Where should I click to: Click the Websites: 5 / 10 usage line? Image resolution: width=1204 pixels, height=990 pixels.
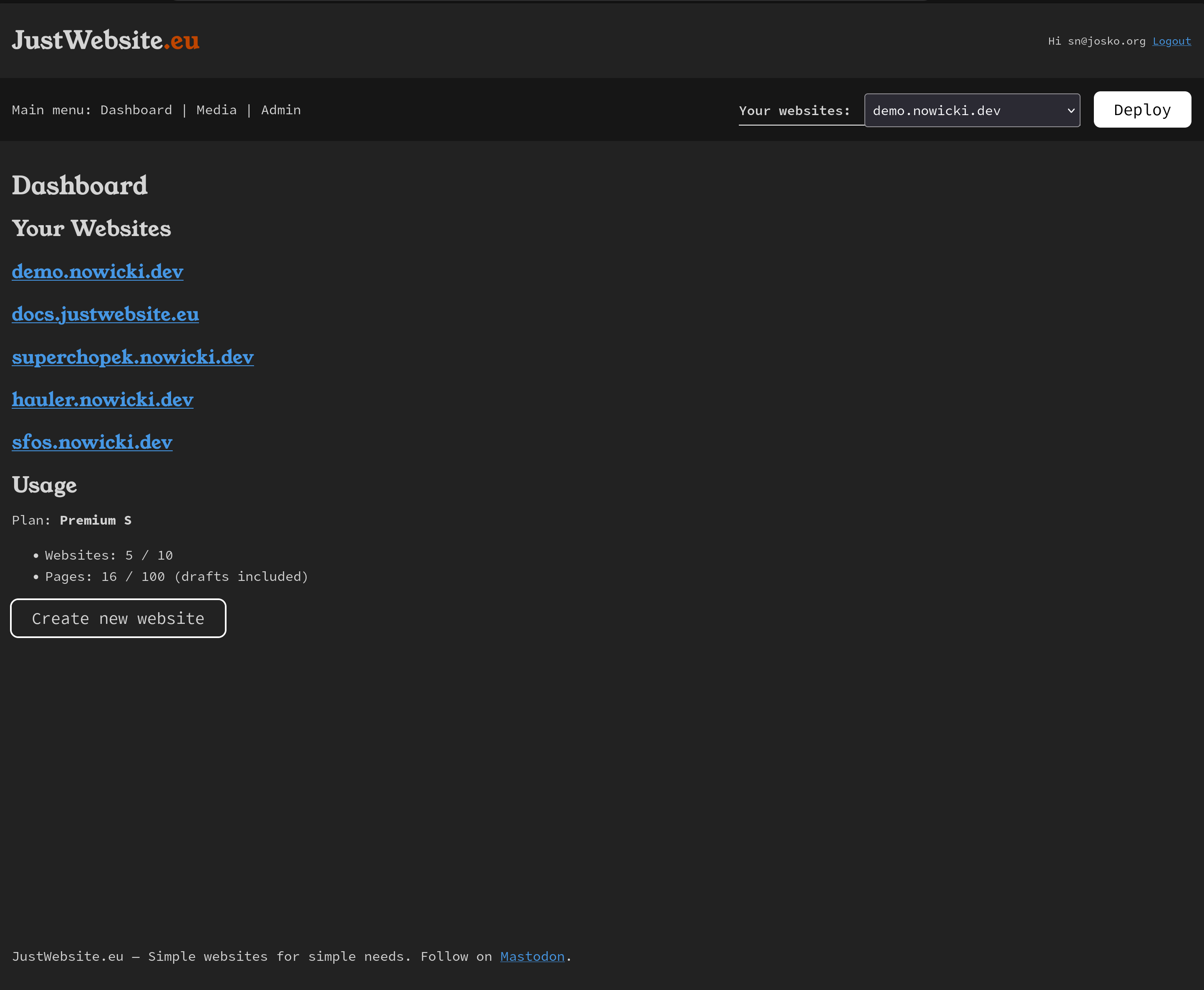click(109, 555)
